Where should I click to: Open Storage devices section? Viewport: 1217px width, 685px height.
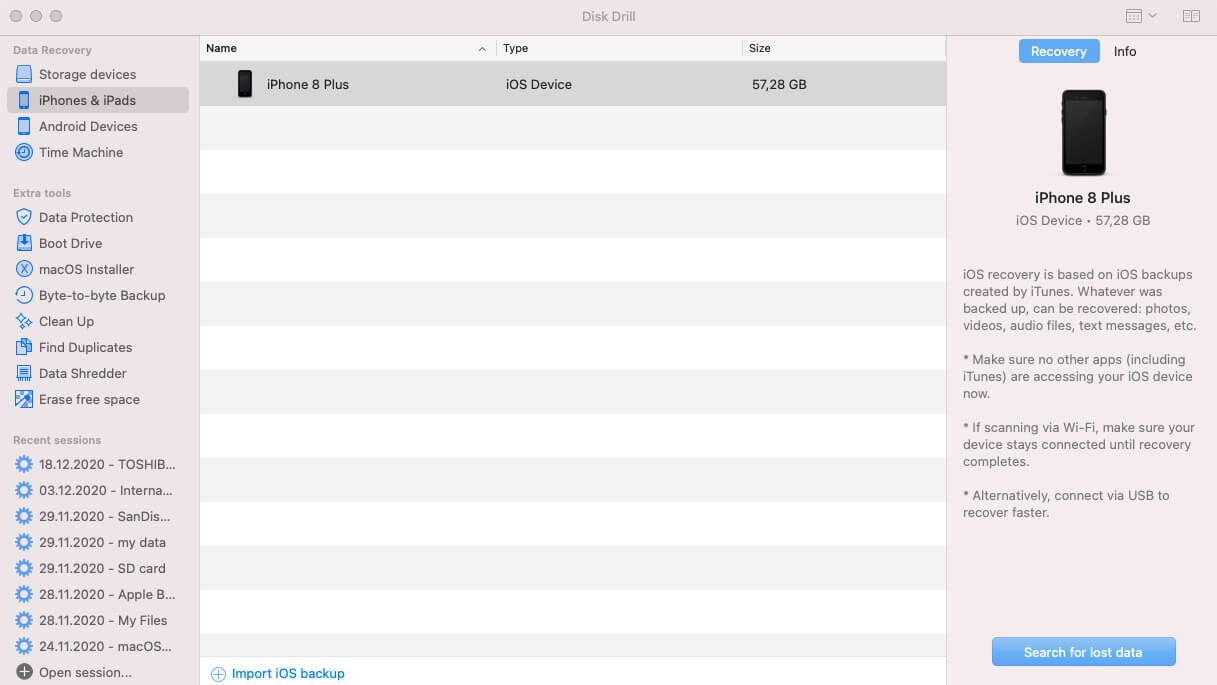tap(98, 74)
